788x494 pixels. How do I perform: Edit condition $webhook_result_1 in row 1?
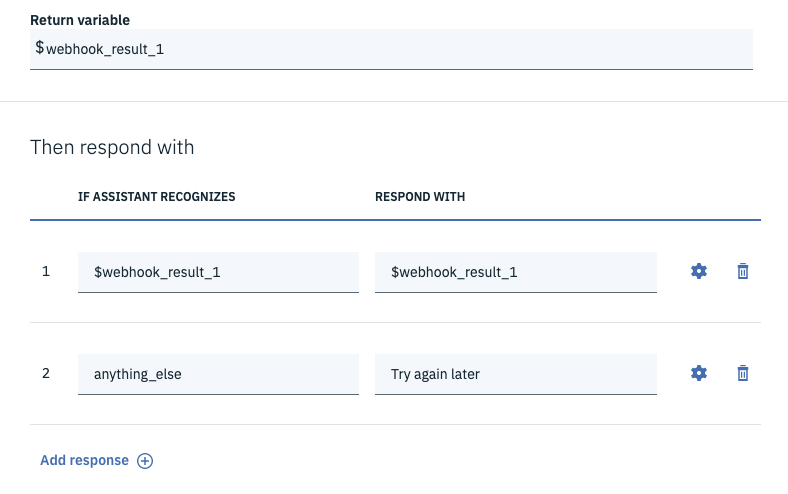(x=218, y=272)
